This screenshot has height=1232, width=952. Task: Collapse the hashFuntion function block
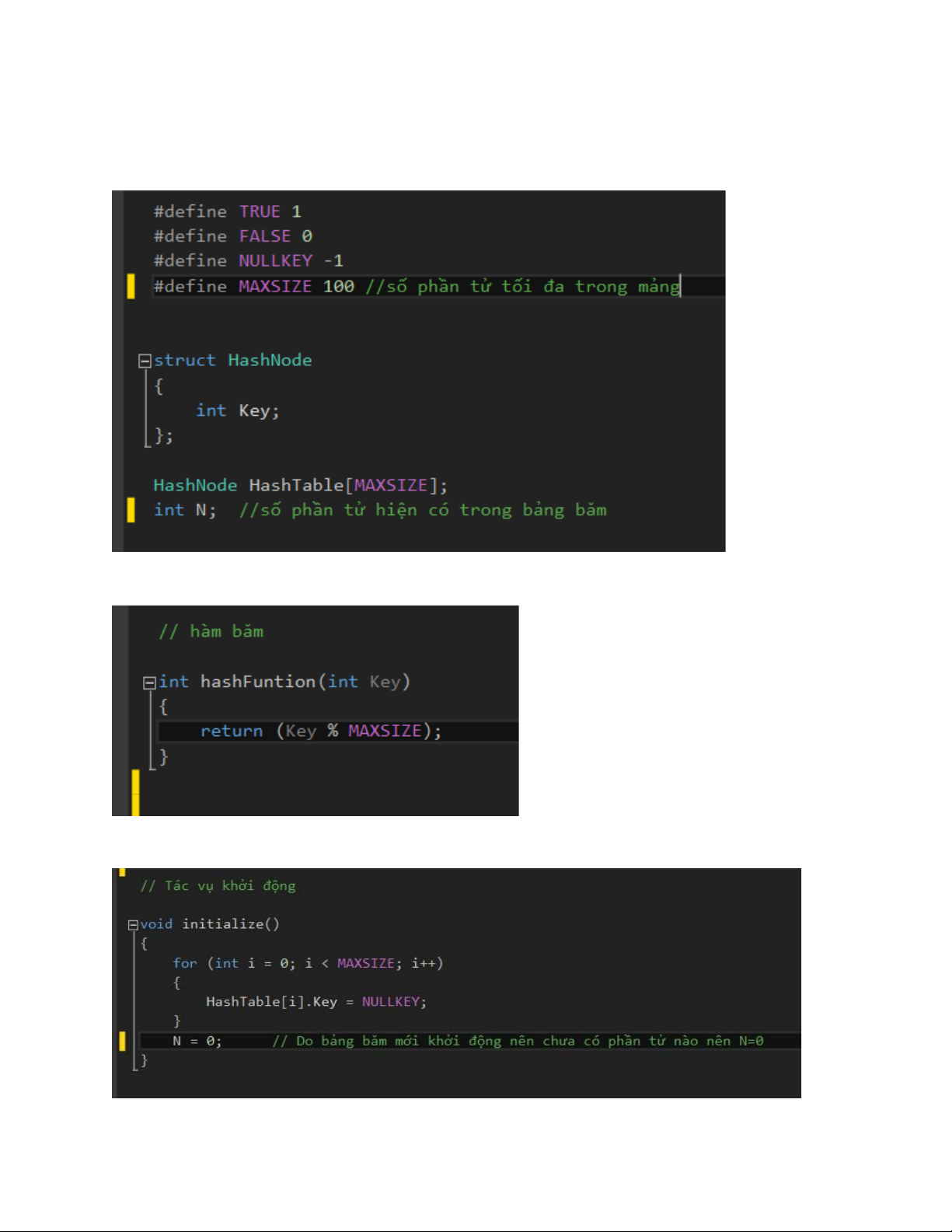click(x=149, y=682)
